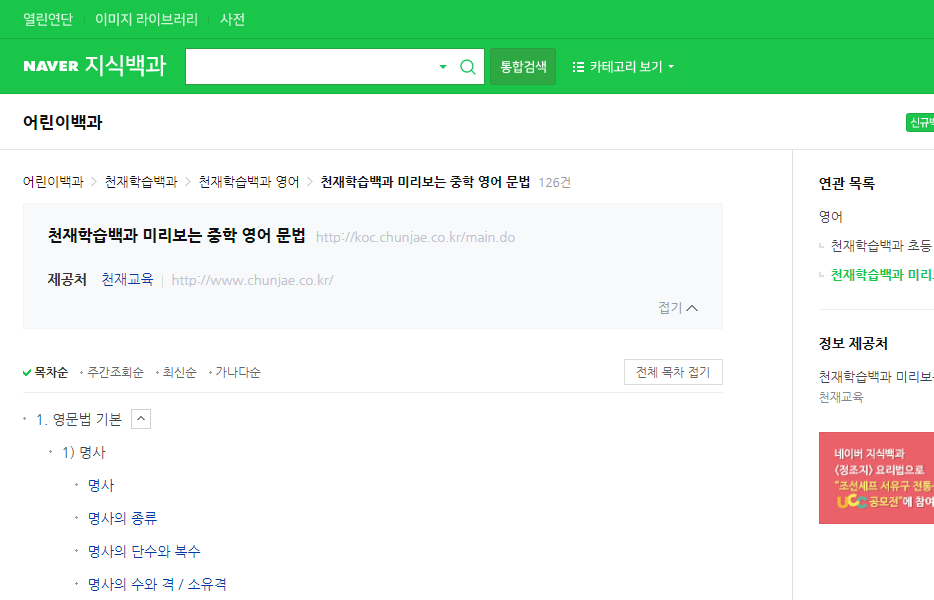
Task: Collapse the 1. 영문법 기본 section
Action: pos(141,419)
